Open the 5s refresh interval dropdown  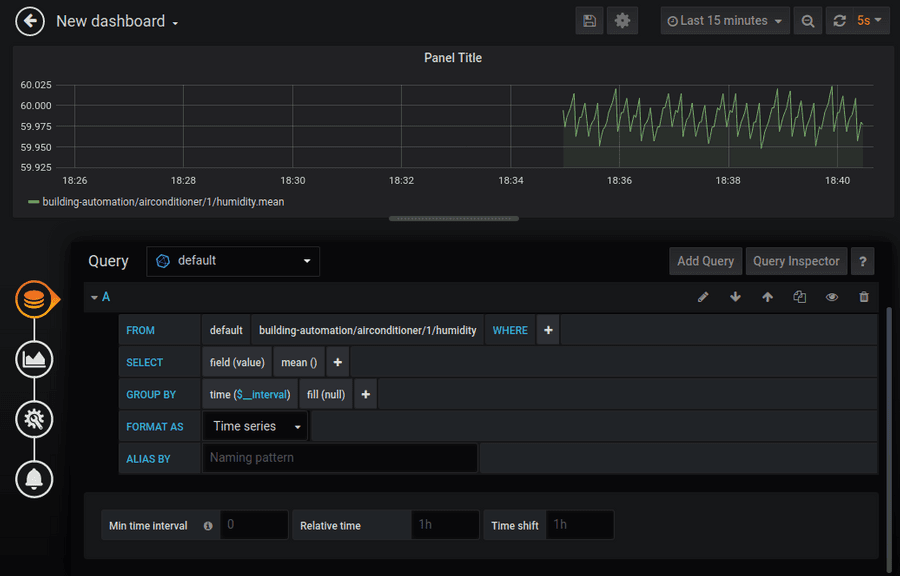pyautogui.click(x=870, y=21)
